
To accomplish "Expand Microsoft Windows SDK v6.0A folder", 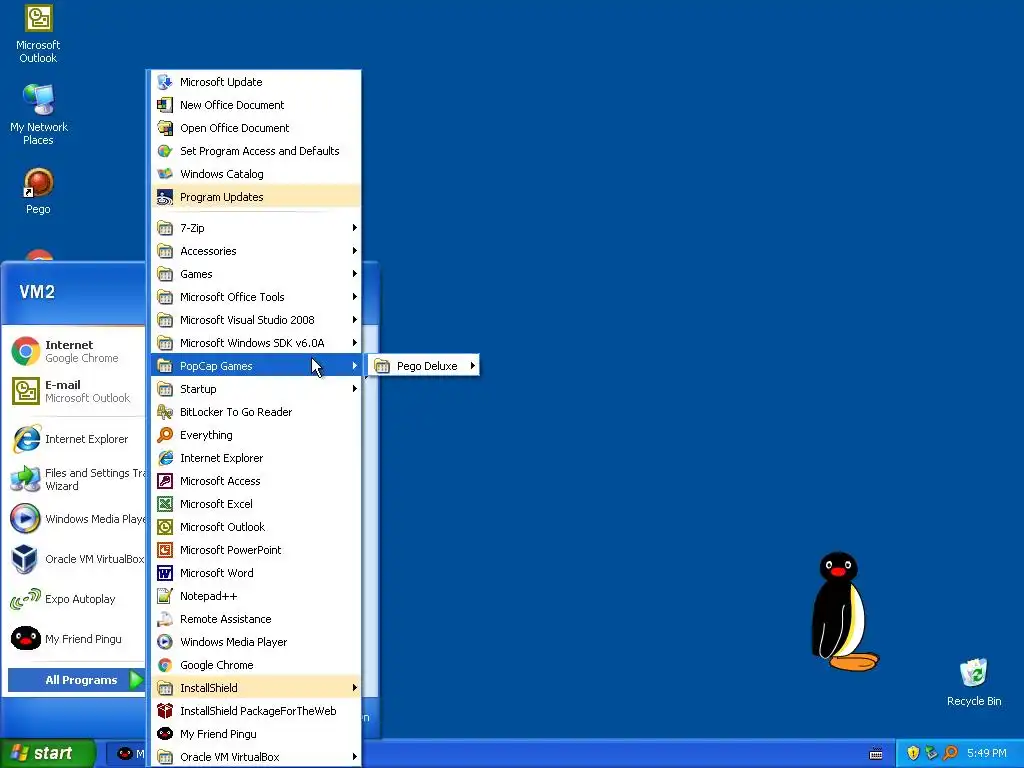I will click(x=256, y=343).
